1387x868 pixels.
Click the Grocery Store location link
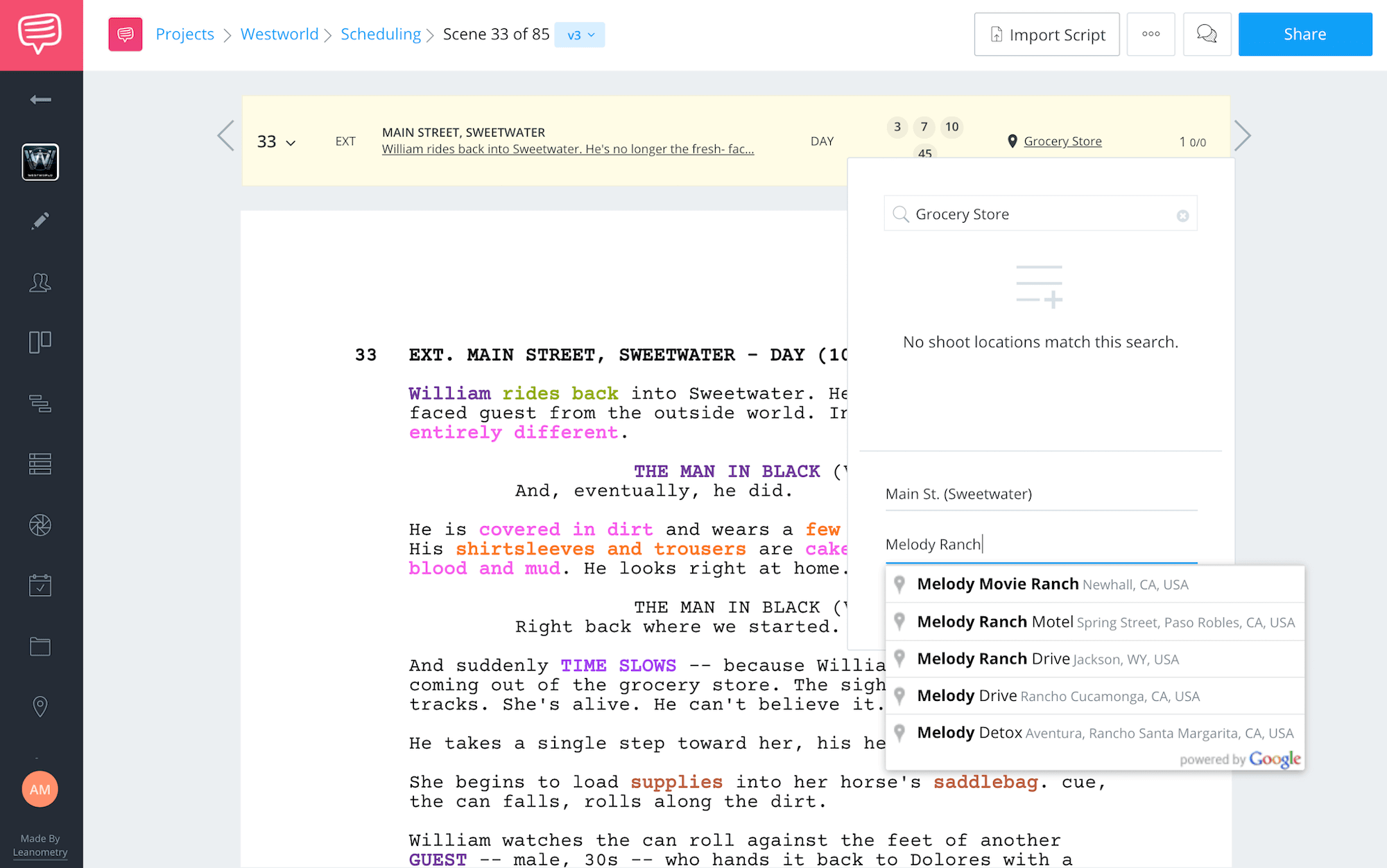click(1062, 141)
